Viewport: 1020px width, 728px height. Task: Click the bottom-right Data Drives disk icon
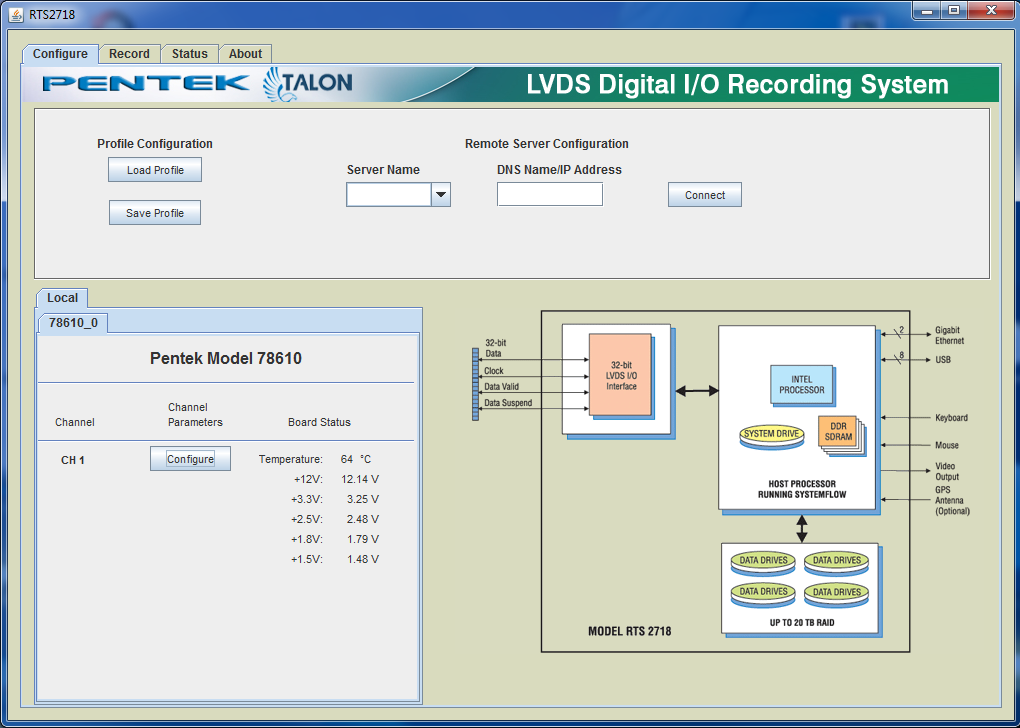pos(837,595)
